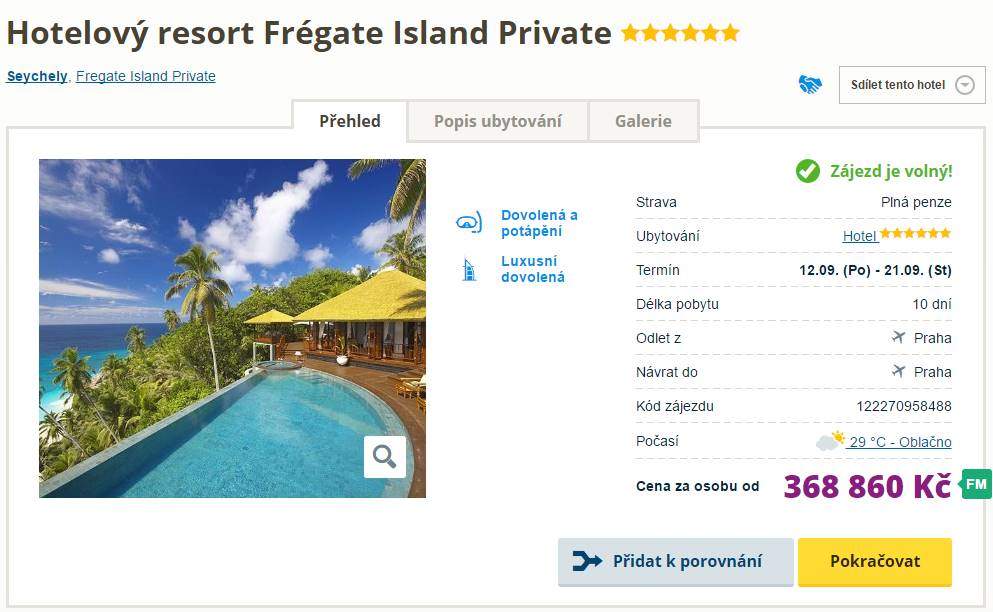Follow the Fregate Island Private link
Screen dimensions: 993x612
click(x=145, y=76)
